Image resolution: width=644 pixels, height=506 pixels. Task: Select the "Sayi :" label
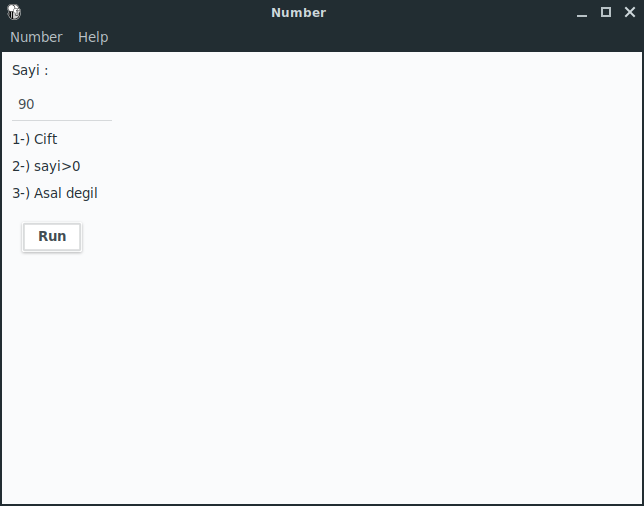[30, 71]
